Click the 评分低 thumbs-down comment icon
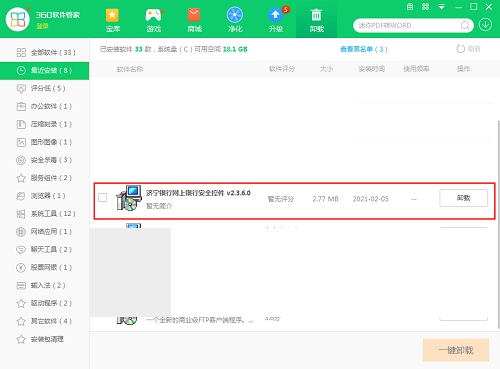The width and height of the screenshot is (500, 369). tap(21, 88)
